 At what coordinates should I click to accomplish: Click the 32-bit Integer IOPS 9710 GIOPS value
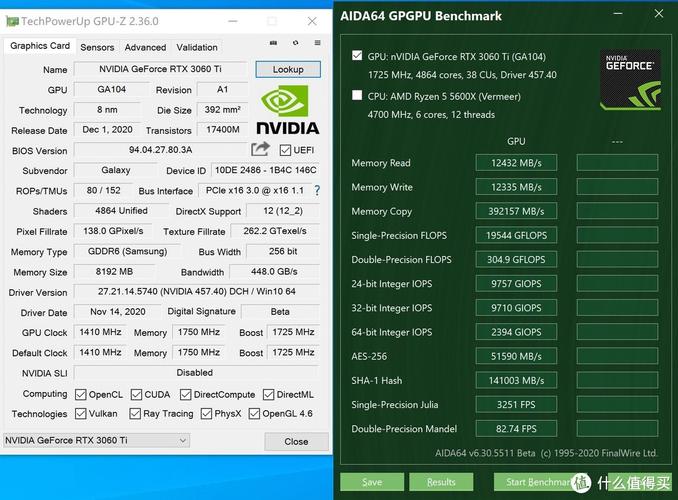click(x=516, y=308)
